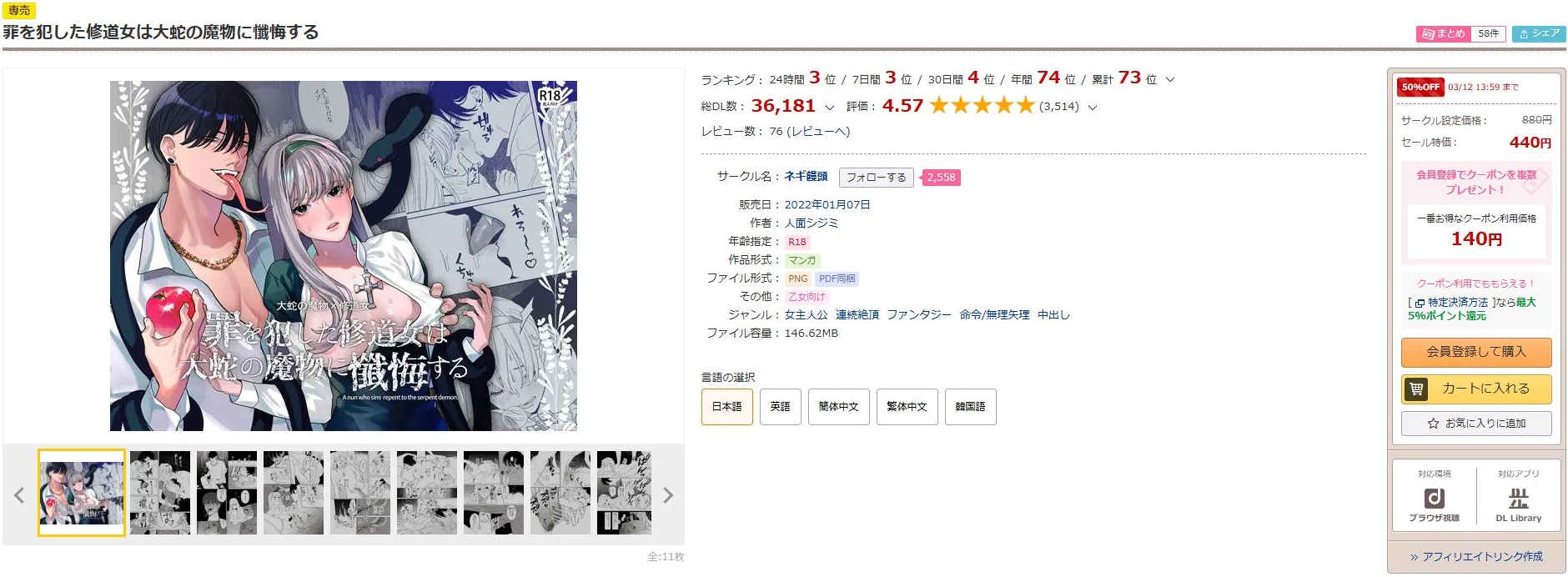Click the 50%OFF red sale badge
Screen dimensions: 1568x577
point(1420,87)
